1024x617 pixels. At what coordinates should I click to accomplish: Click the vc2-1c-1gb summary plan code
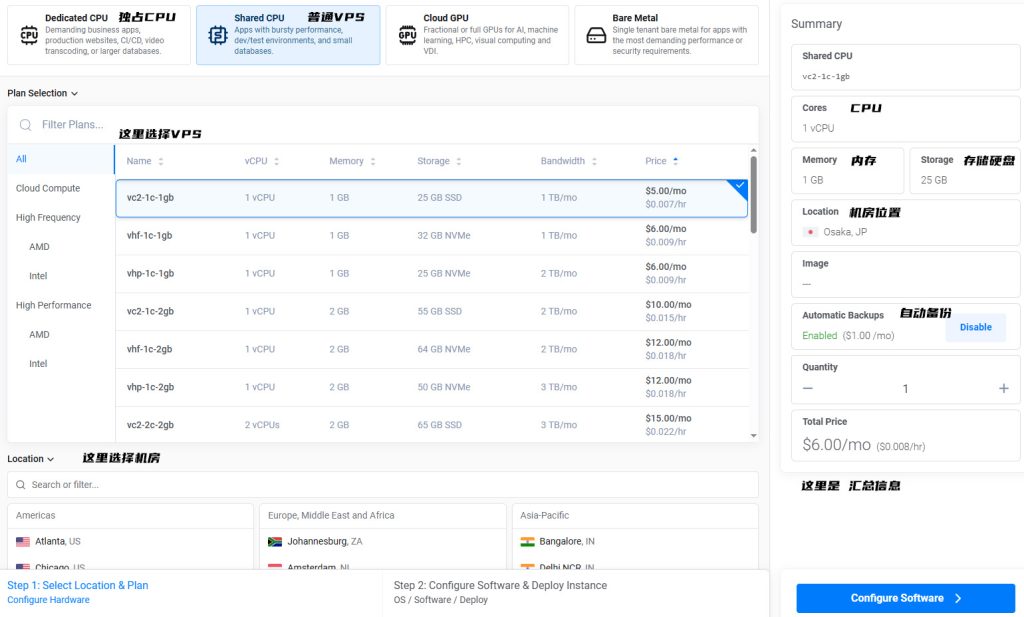tap(825, 76)
